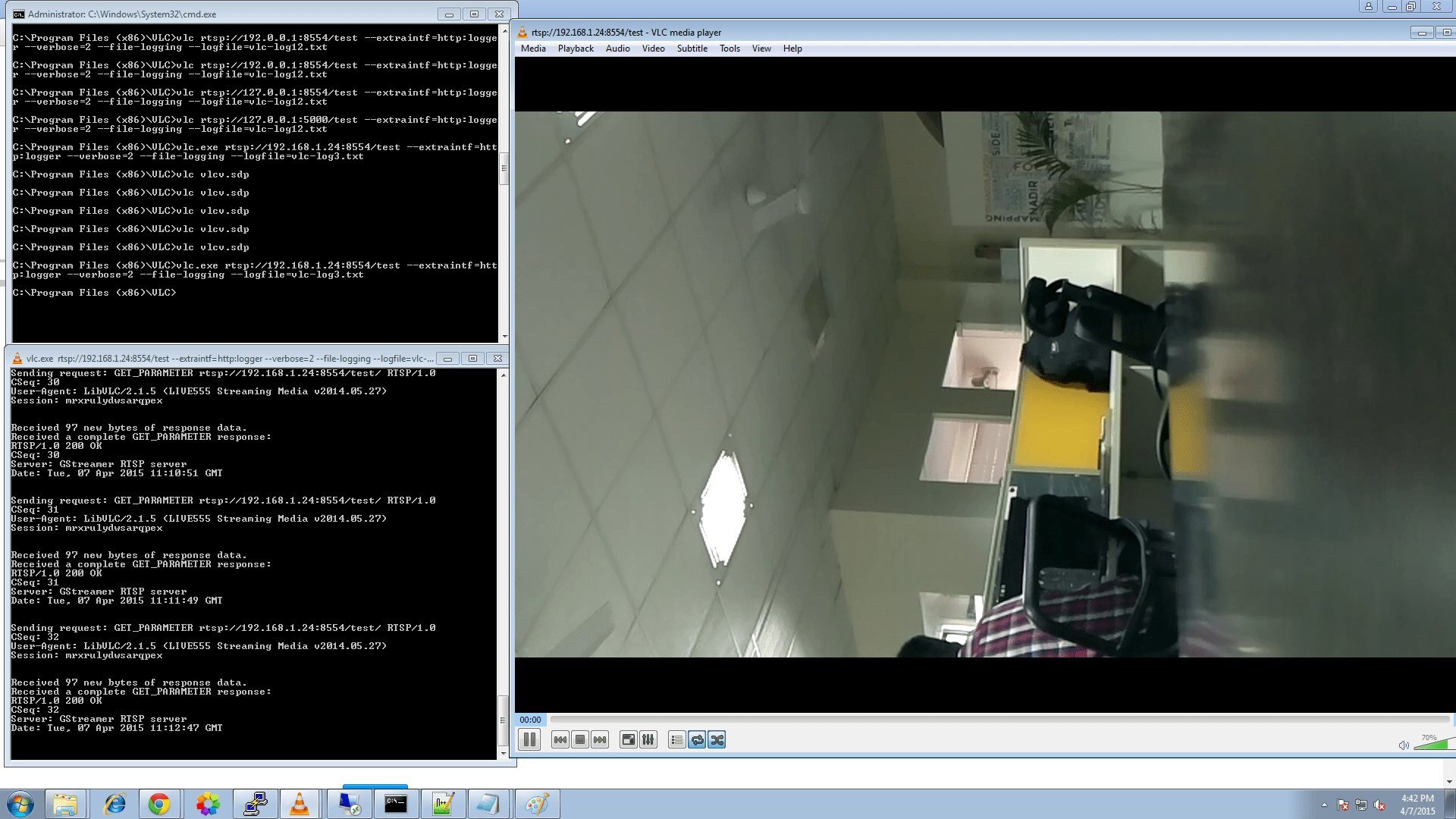Expand the View menu
The height and width of the screenshot is (819, 1456).
pyautogui.click(x=761, y=49)
